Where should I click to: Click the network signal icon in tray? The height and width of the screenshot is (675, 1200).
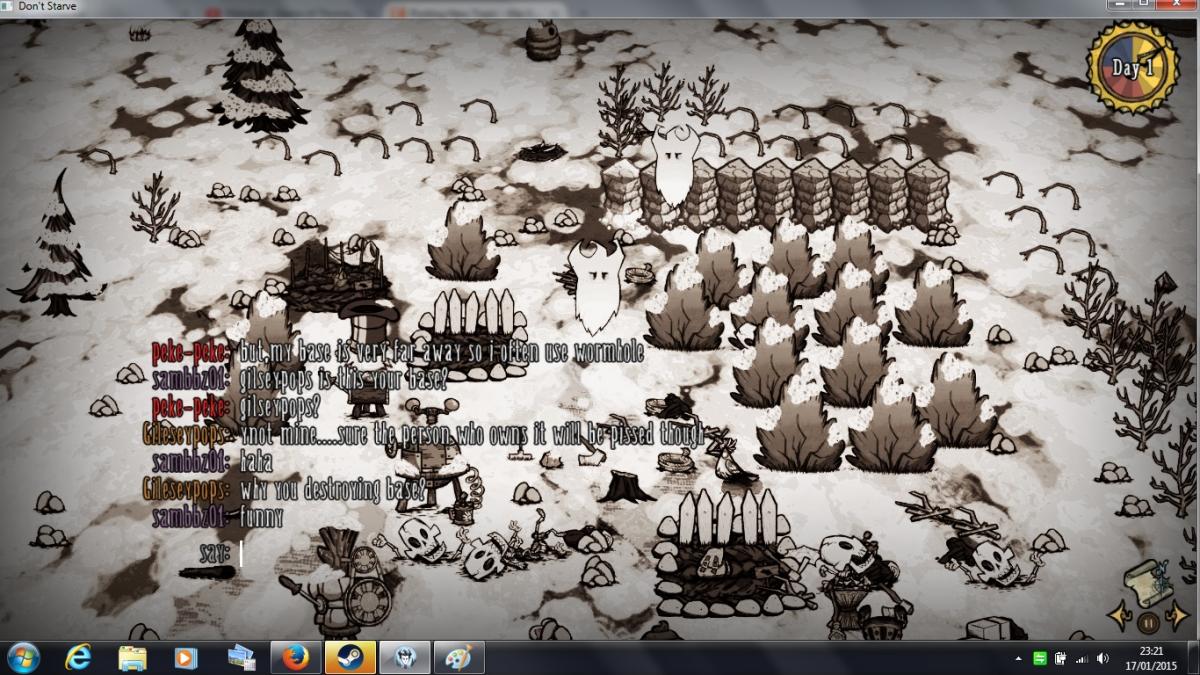point(1081,658)
